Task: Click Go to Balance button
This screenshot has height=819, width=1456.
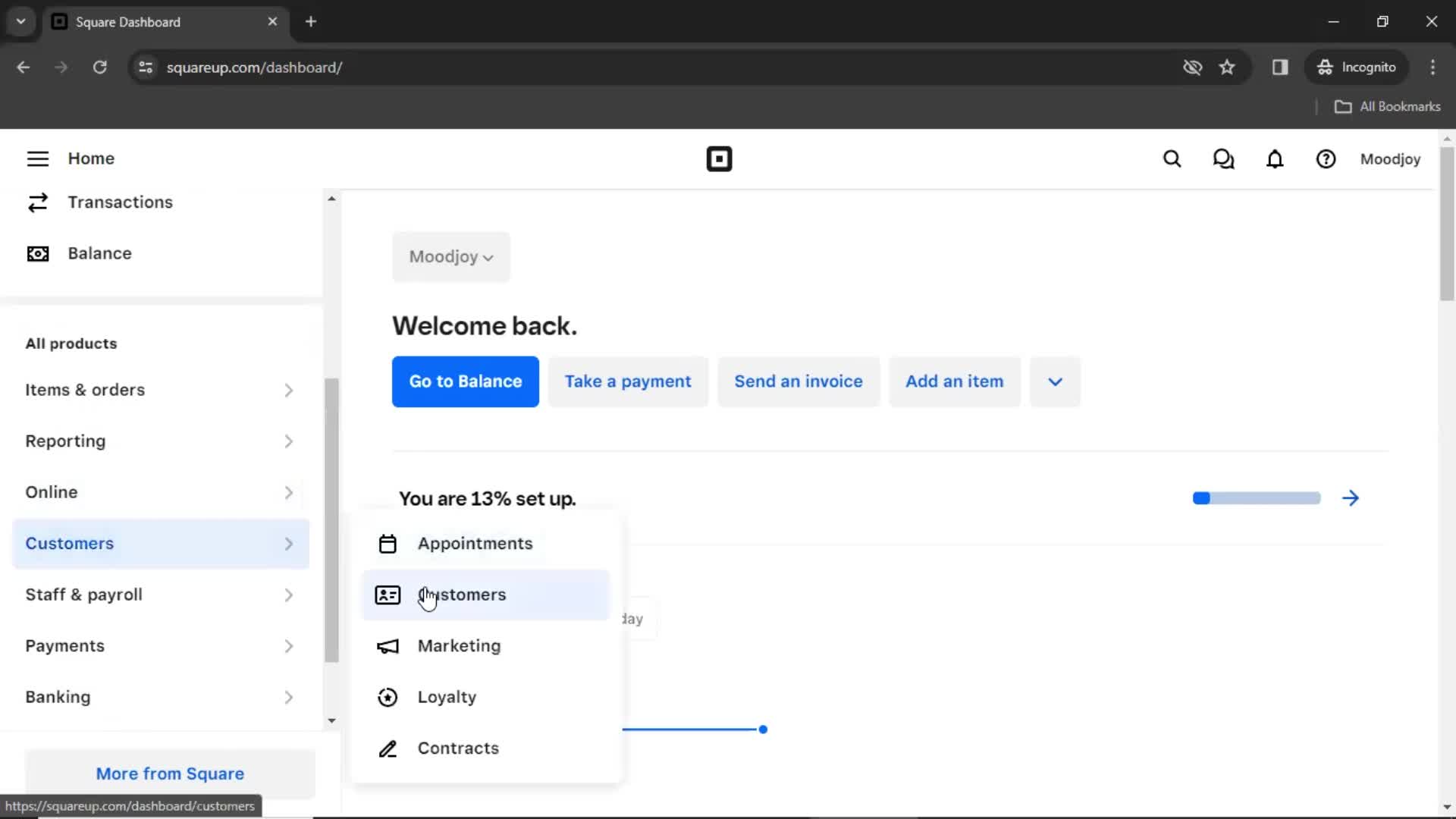Action: (466, 381)
